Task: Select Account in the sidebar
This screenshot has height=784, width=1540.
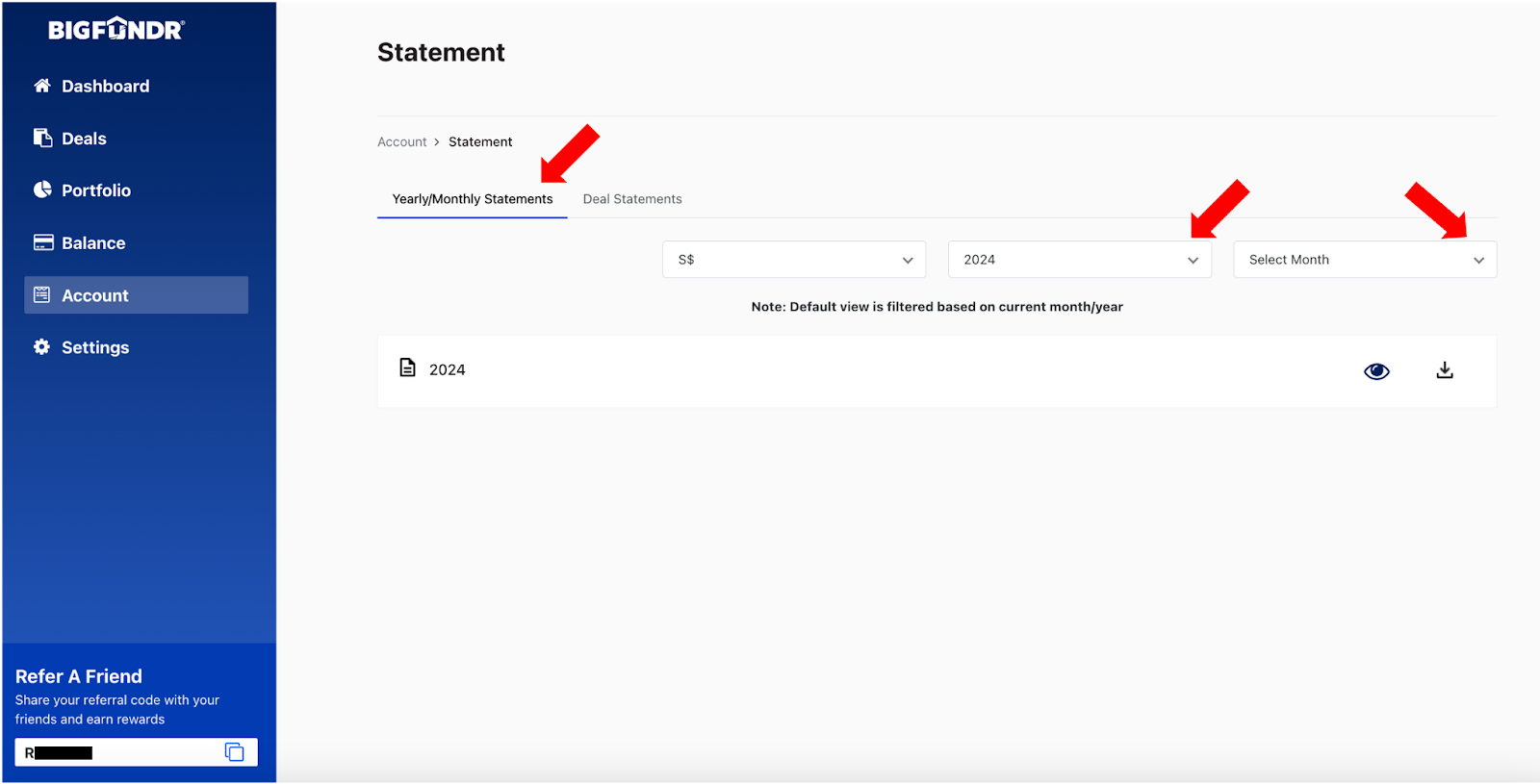Action: 136,295
